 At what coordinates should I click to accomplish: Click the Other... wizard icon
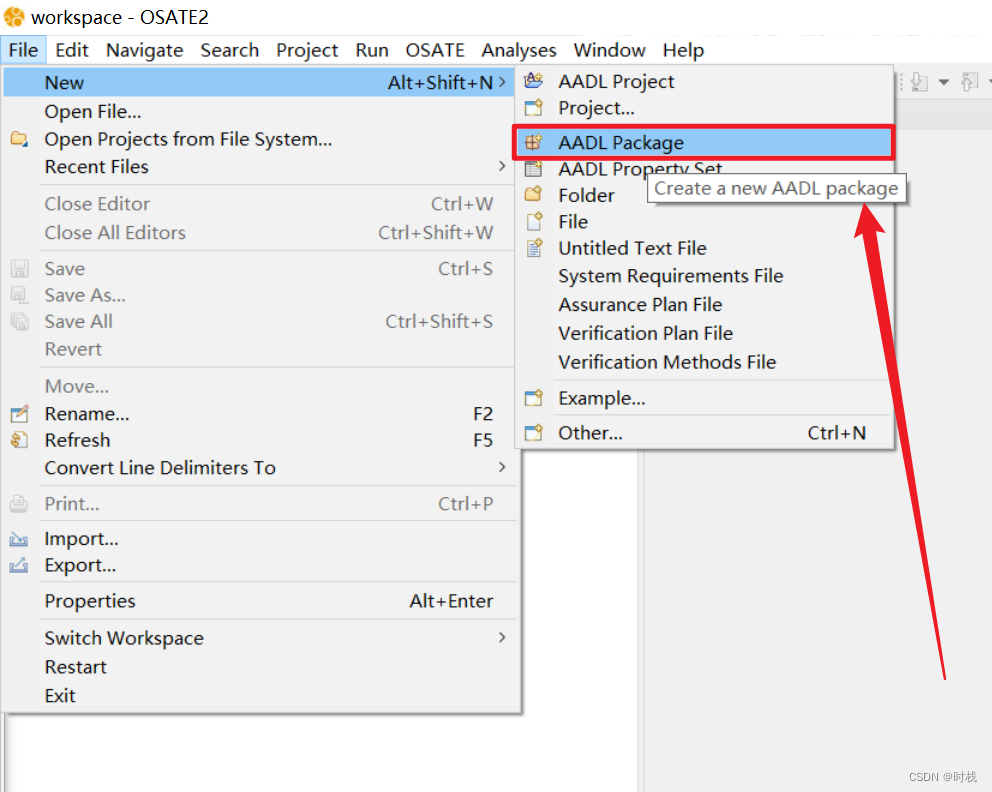[534, 433]
